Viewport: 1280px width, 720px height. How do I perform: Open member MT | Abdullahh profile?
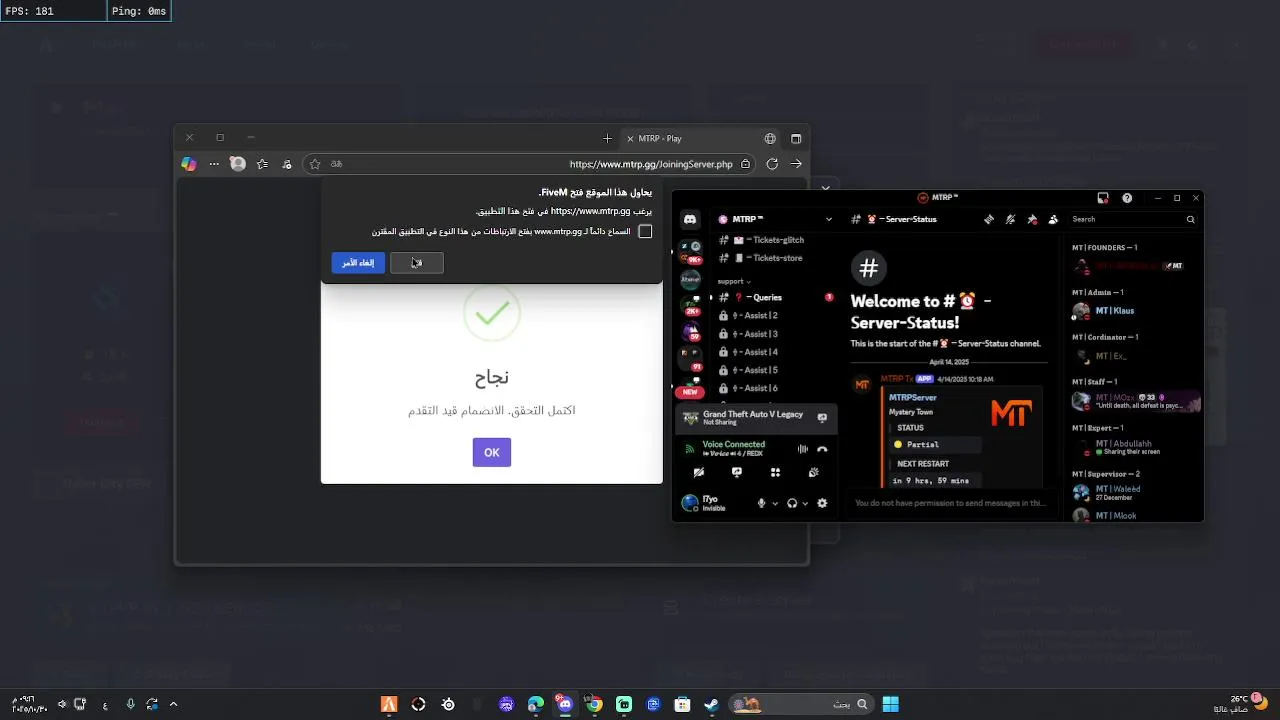1135,448
